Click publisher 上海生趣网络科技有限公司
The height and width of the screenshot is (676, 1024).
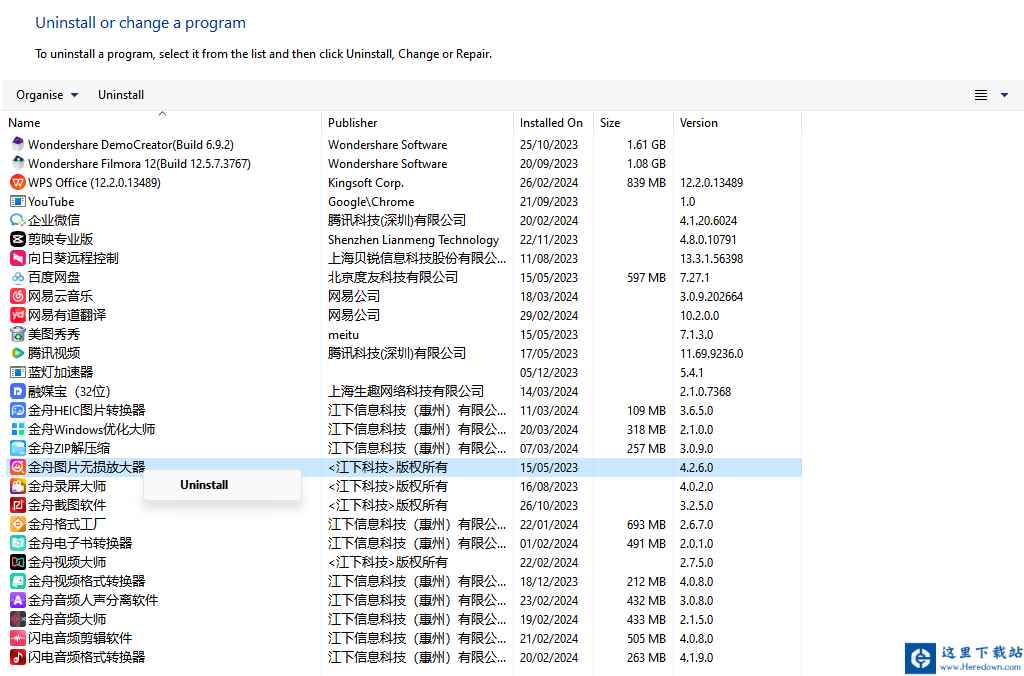click(x=406, y=391)
